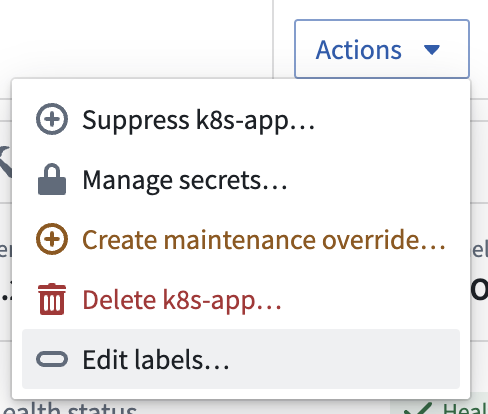The image size is (488, 414).
Task: Click the partially hidden wrench icon at left edge
Action: pos(5,162)
